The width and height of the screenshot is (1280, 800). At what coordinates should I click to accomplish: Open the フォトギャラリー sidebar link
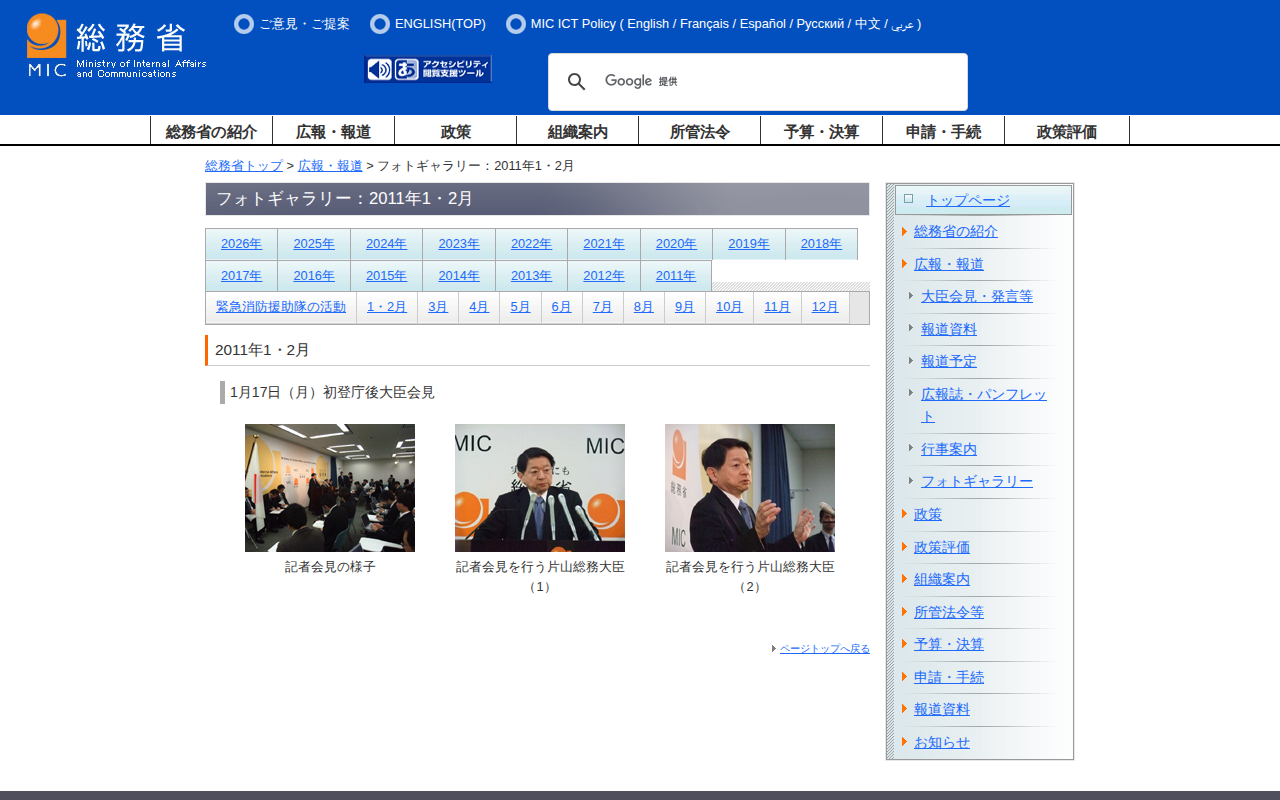(x=976, y=482)
